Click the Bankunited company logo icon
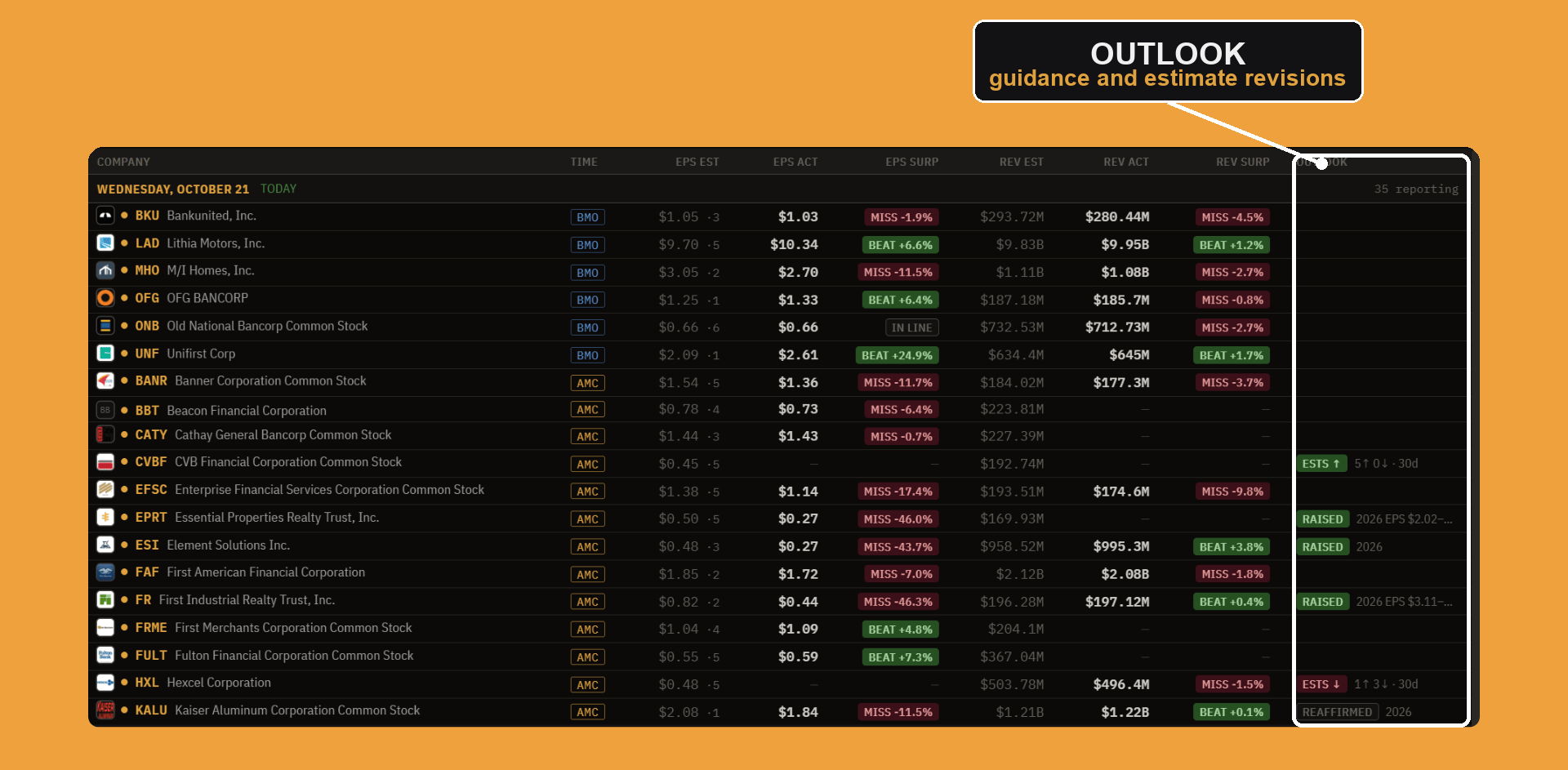This screenshot has width=1568, height=770. click(x=105, y=216)
